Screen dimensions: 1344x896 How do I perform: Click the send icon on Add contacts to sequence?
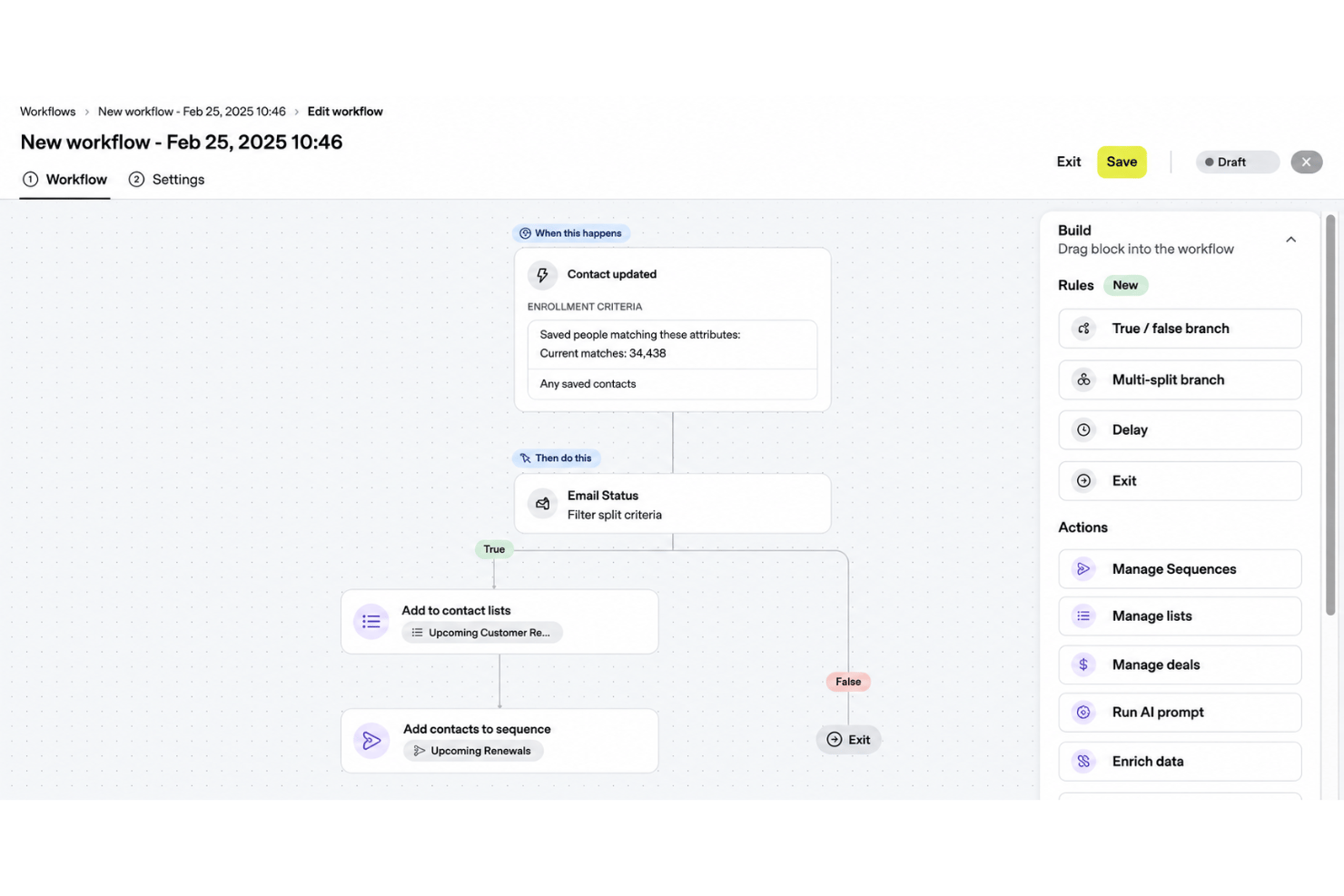coord(371,741)
